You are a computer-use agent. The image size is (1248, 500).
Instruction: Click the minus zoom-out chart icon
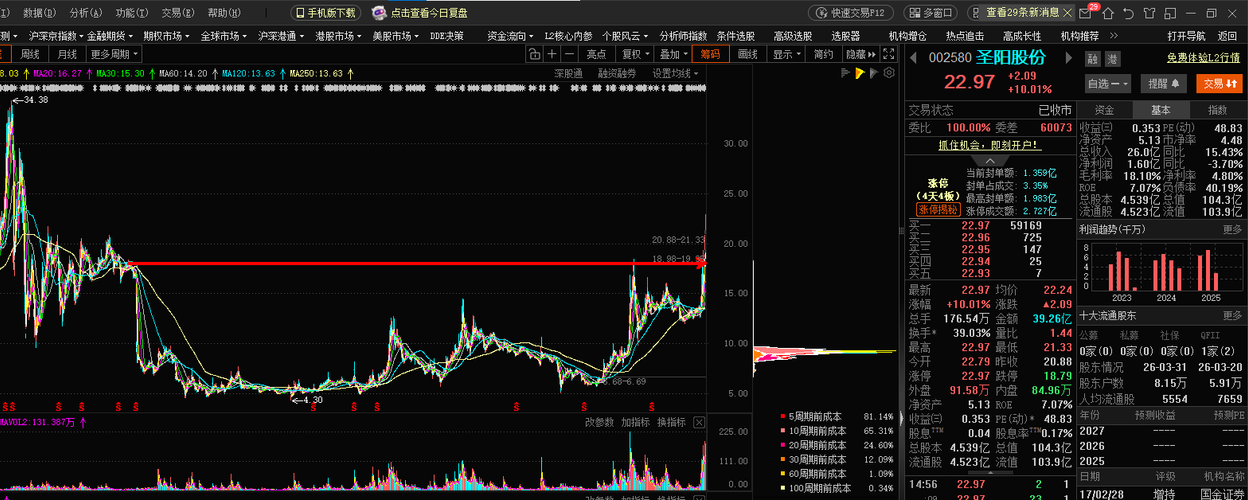coord(569,54)
